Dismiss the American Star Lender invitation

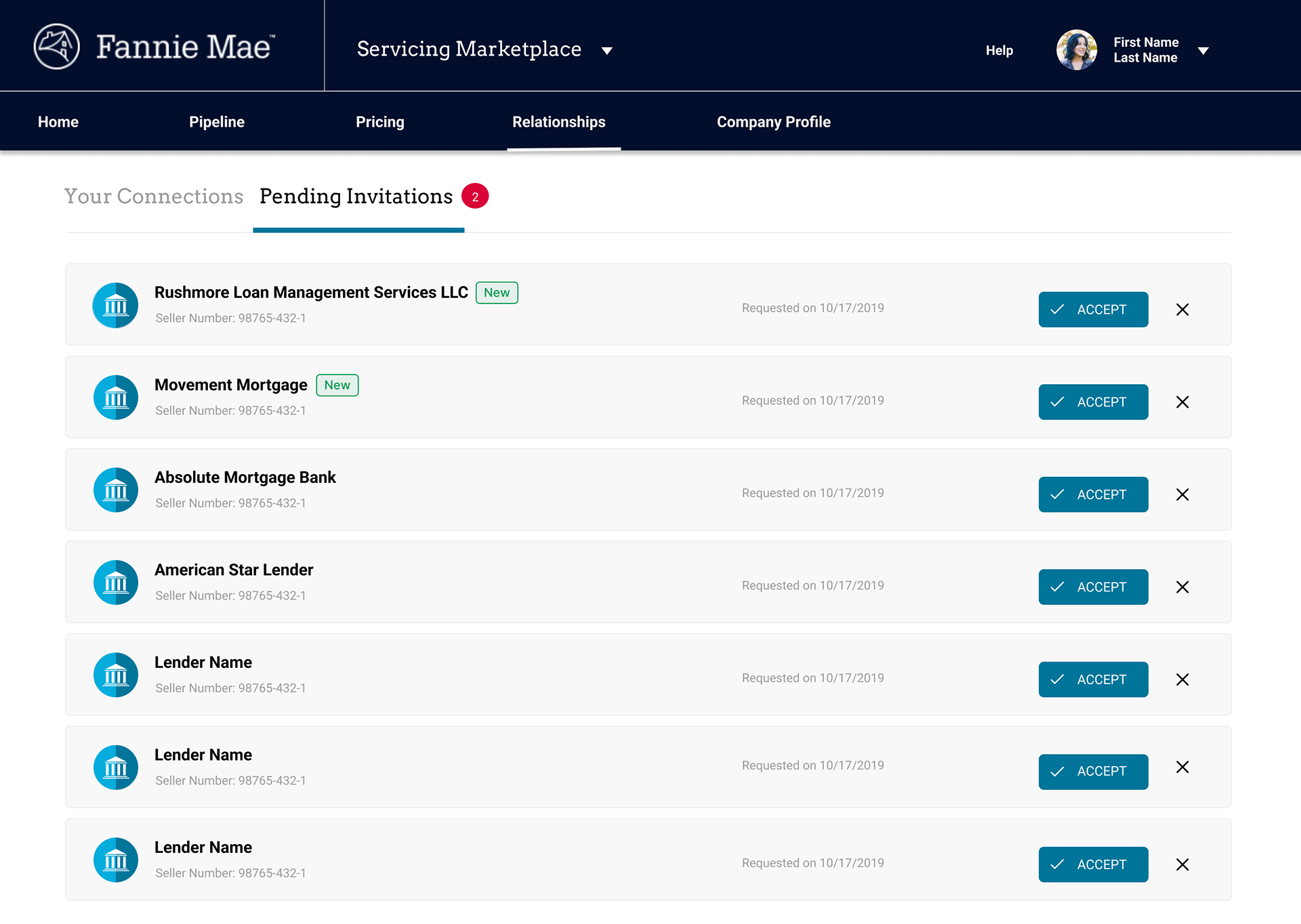(1182, 587)
